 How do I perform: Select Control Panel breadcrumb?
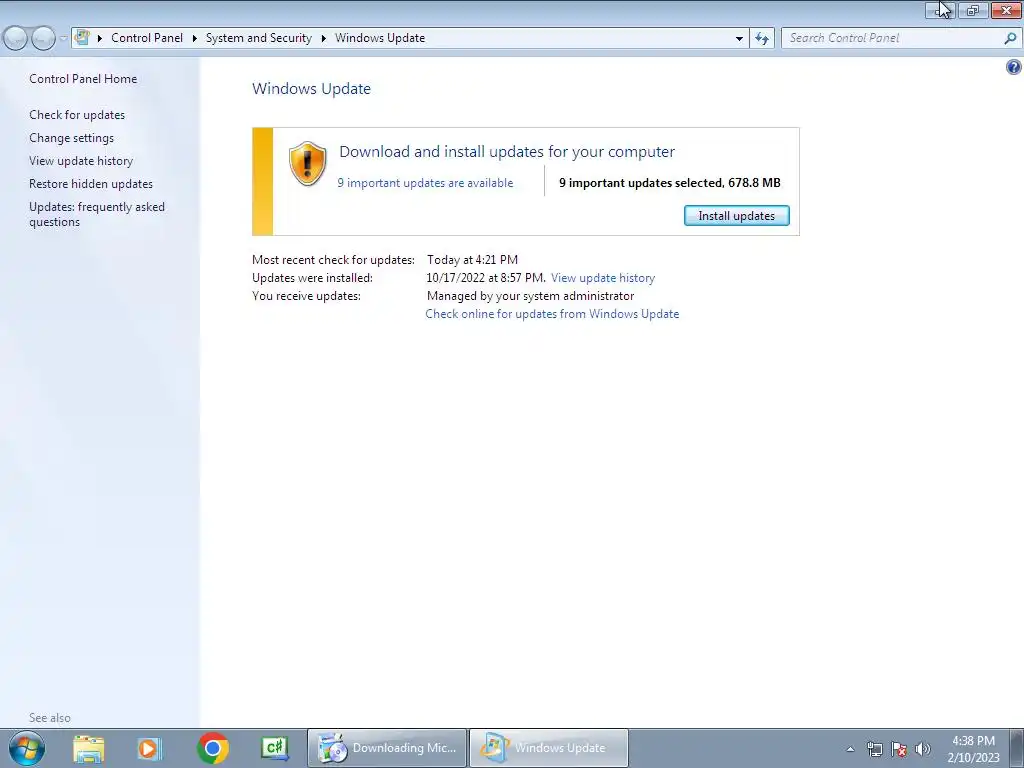coord(147,38)
